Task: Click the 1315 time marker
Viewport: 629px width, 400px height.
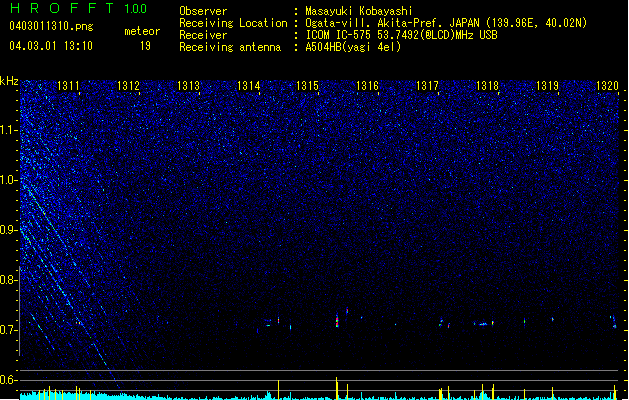Action: tap(307, 86)
